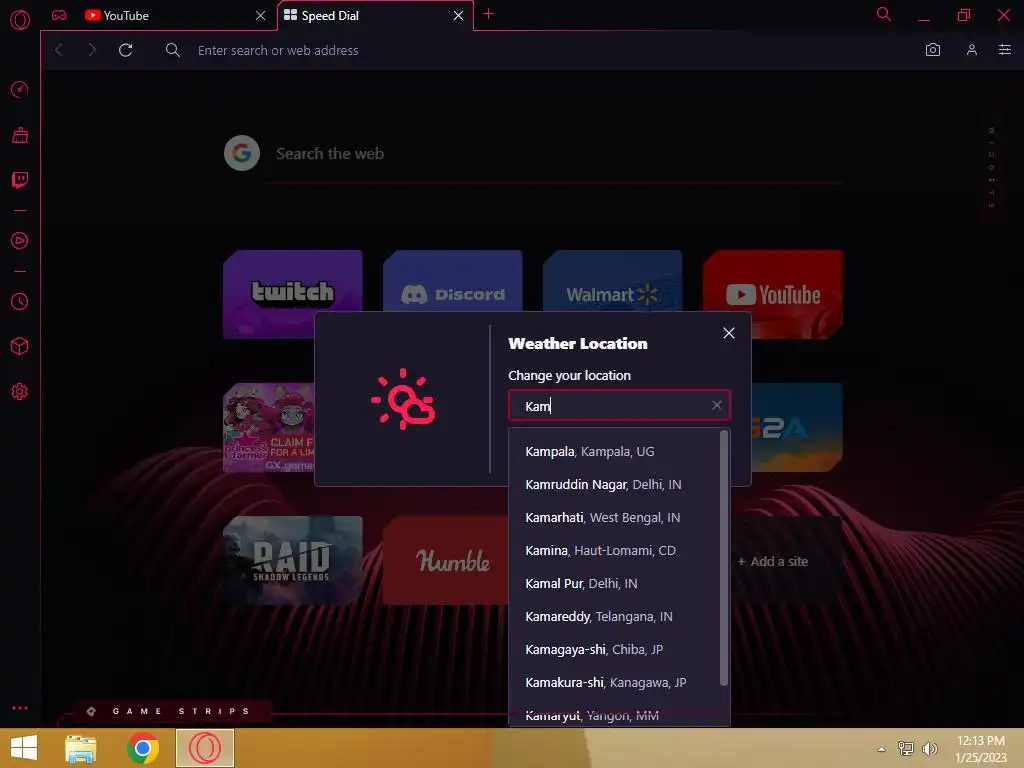The width and height of the screenshot is (1024, 768).
Task: Click the volume speaker tray icon
Action: tap(929, 748)
